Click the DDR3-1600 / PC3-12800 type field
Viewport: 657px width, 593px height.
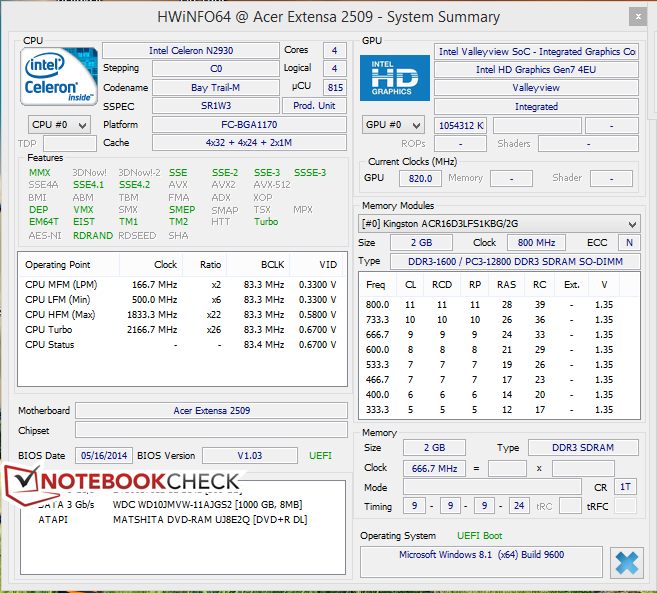(x=515, y=262)
